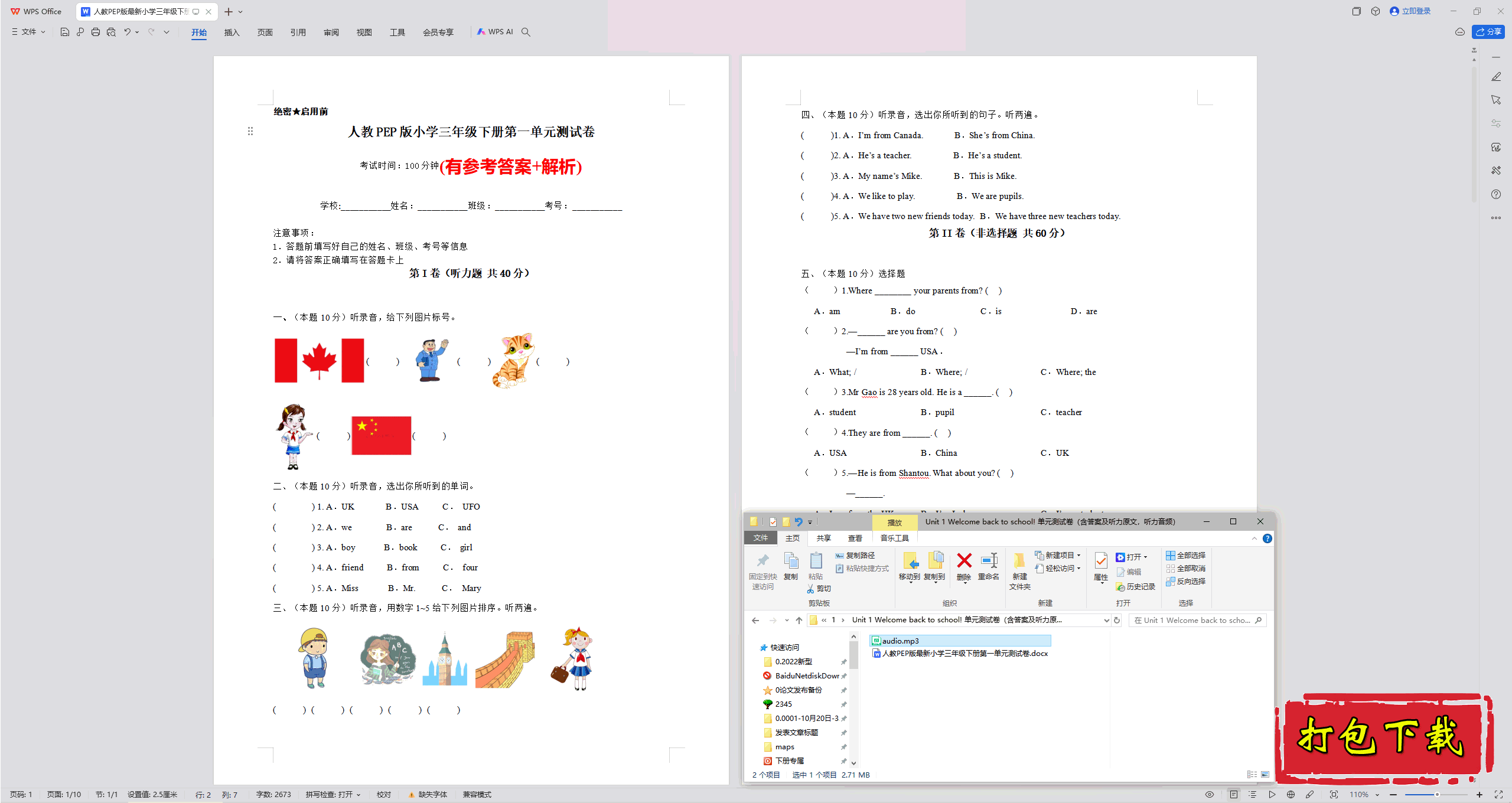Click the 开始 (Home) tab in ribbon
The image size is (1512, 803).
[197, 32]
